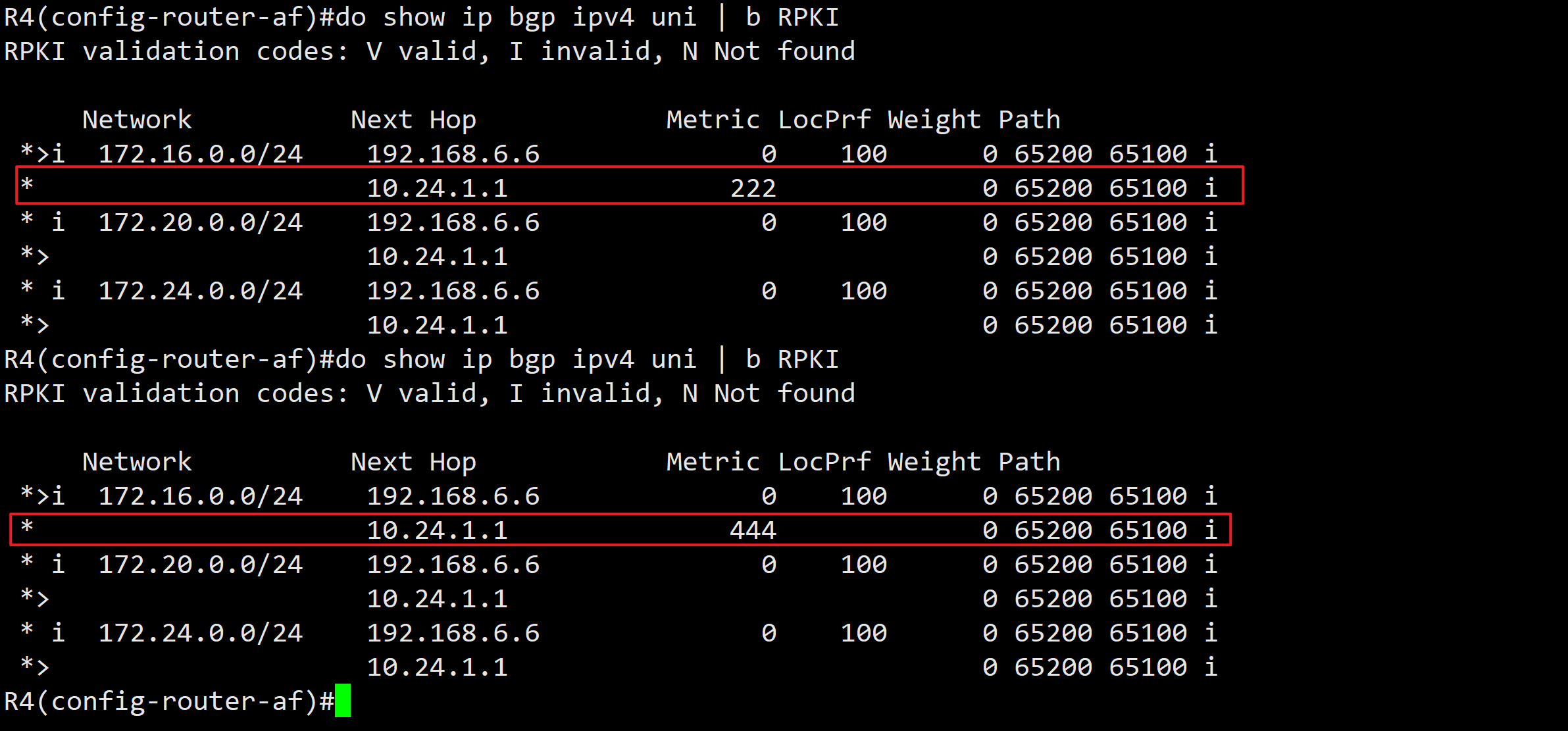Click metric value 444 in second output
This screenshot has width=1568, height=731.
click(x=753, y=530)
